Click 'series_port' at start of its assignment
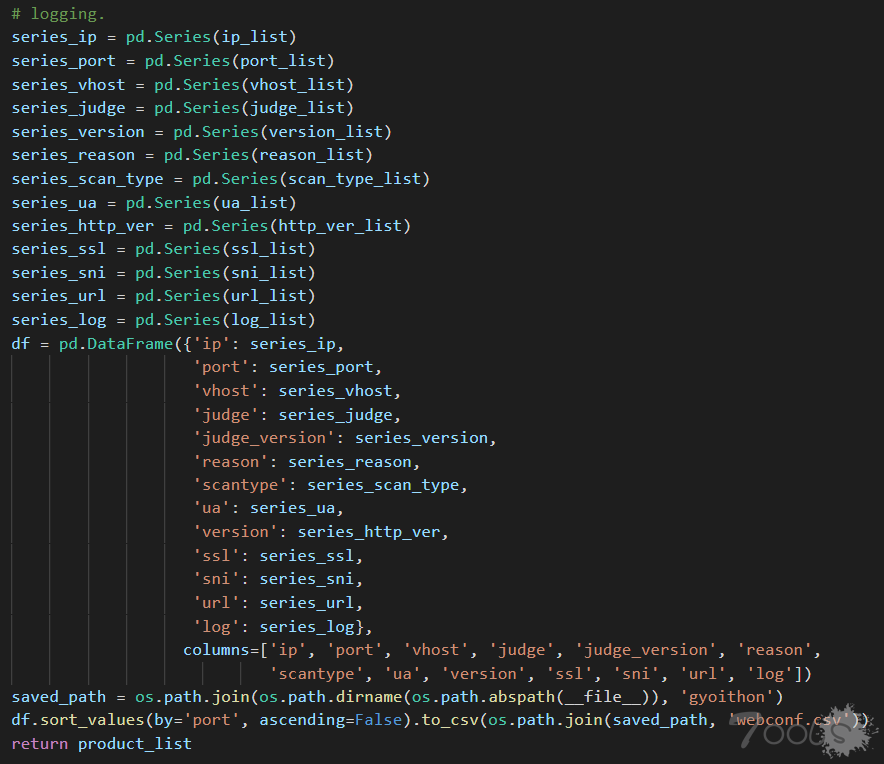This screenshot has width=884, height=764. 64,61
